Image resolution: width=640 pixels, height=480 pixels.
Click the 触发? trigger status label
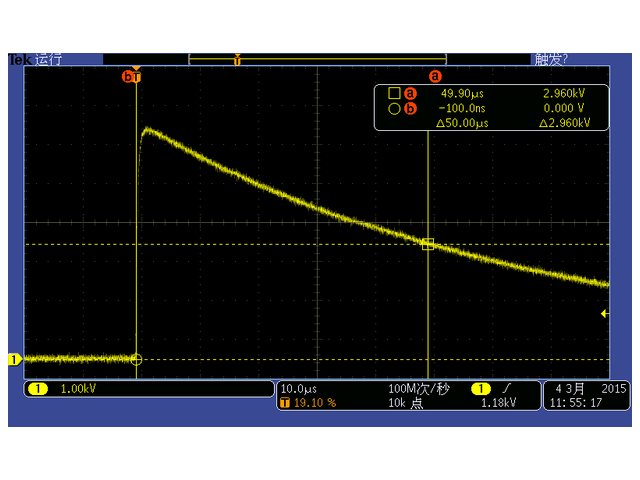click(551, 60)
